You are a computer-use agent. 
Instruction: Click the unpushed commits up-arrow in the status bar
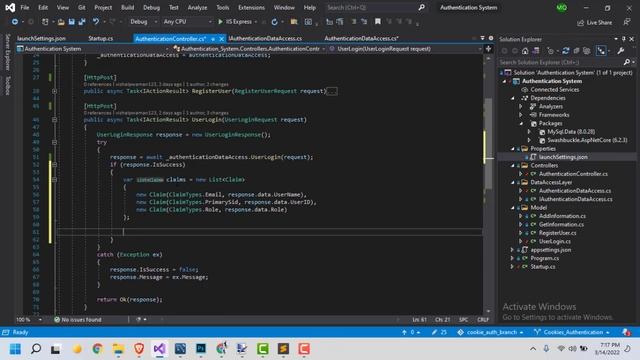tap(404, 332)
